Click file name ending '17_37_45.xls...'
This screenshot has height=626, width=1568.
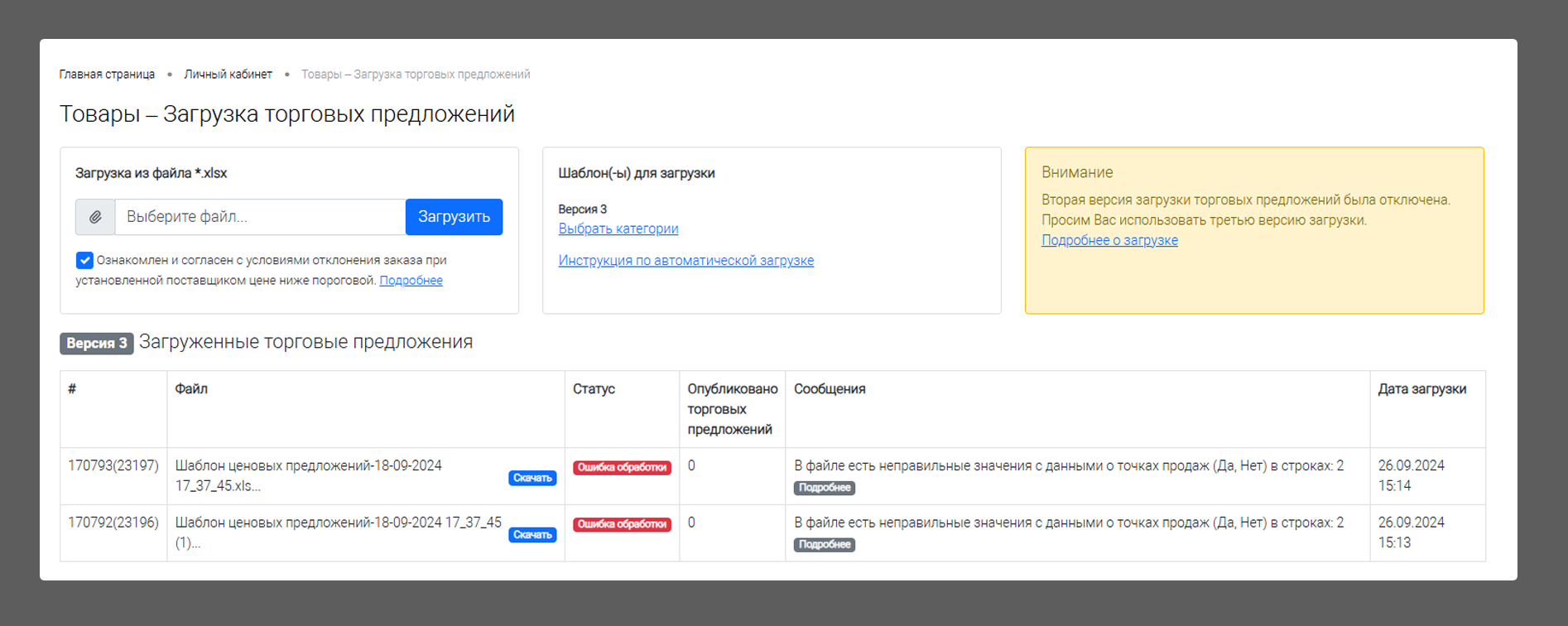tap(308, 475)
